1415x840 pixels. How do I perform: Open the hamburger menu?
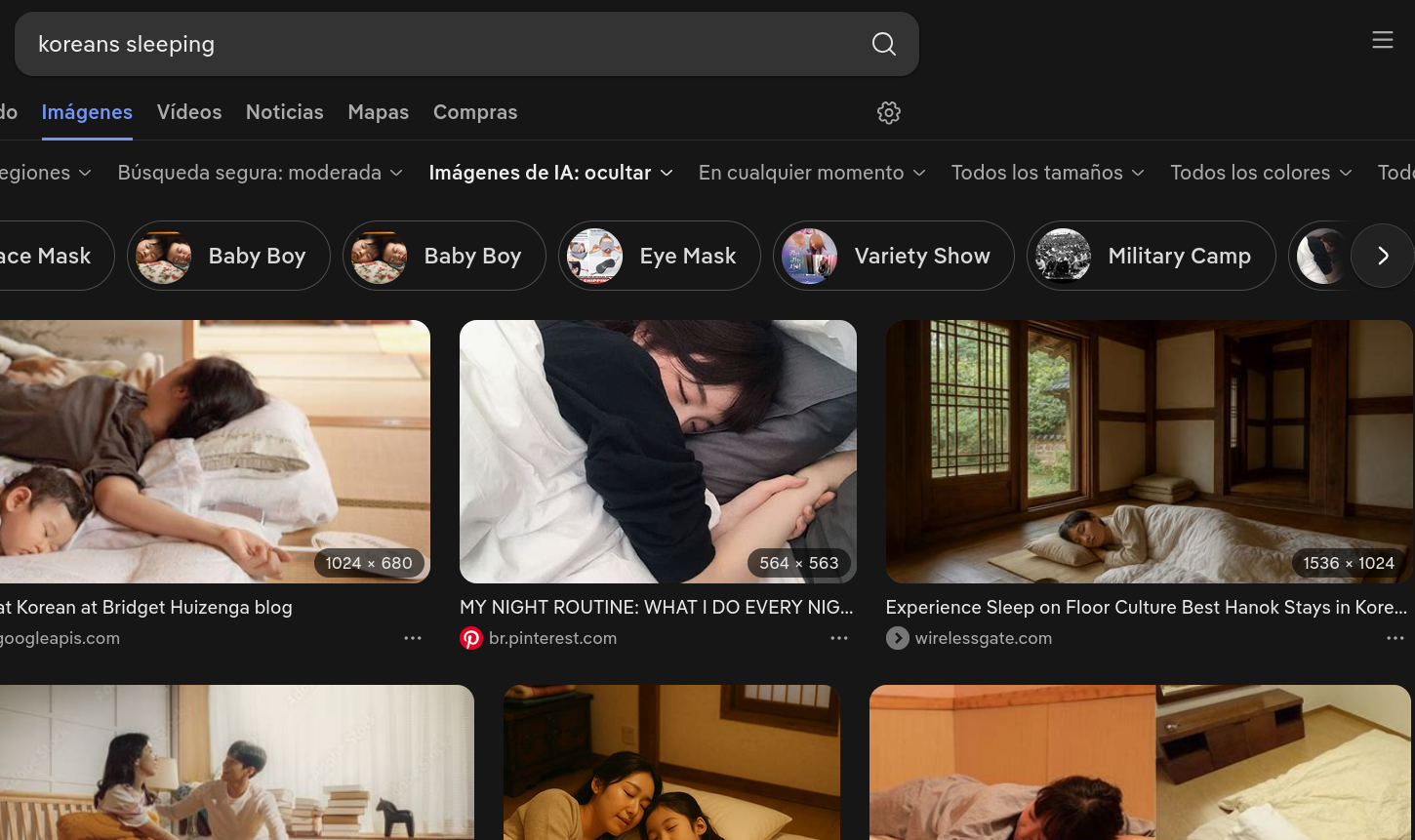[1382, 40]
